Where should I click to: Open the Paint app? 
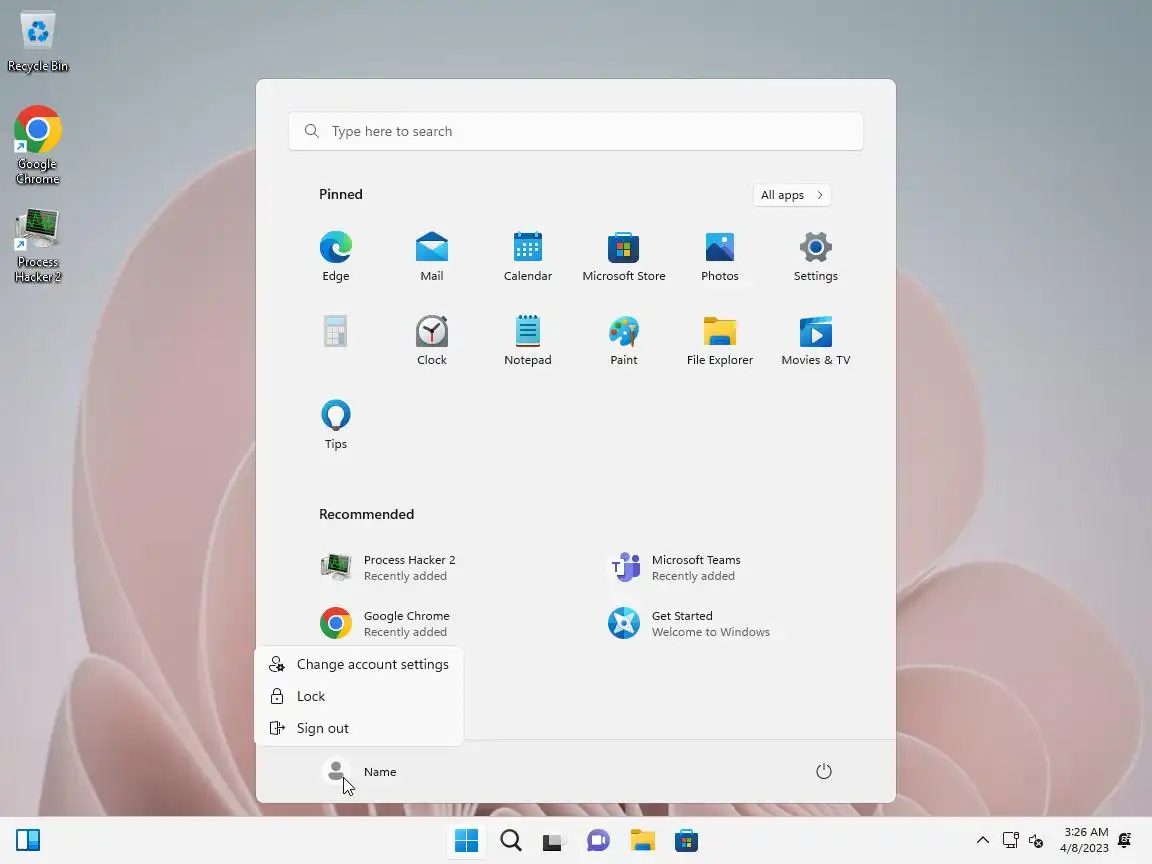[624, 340]
